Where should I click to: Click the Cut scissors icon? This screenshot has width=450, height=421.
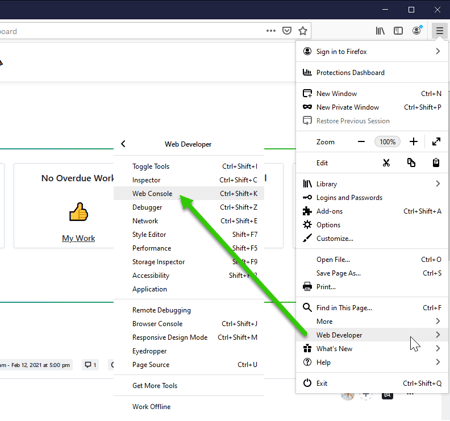[386, 163]
